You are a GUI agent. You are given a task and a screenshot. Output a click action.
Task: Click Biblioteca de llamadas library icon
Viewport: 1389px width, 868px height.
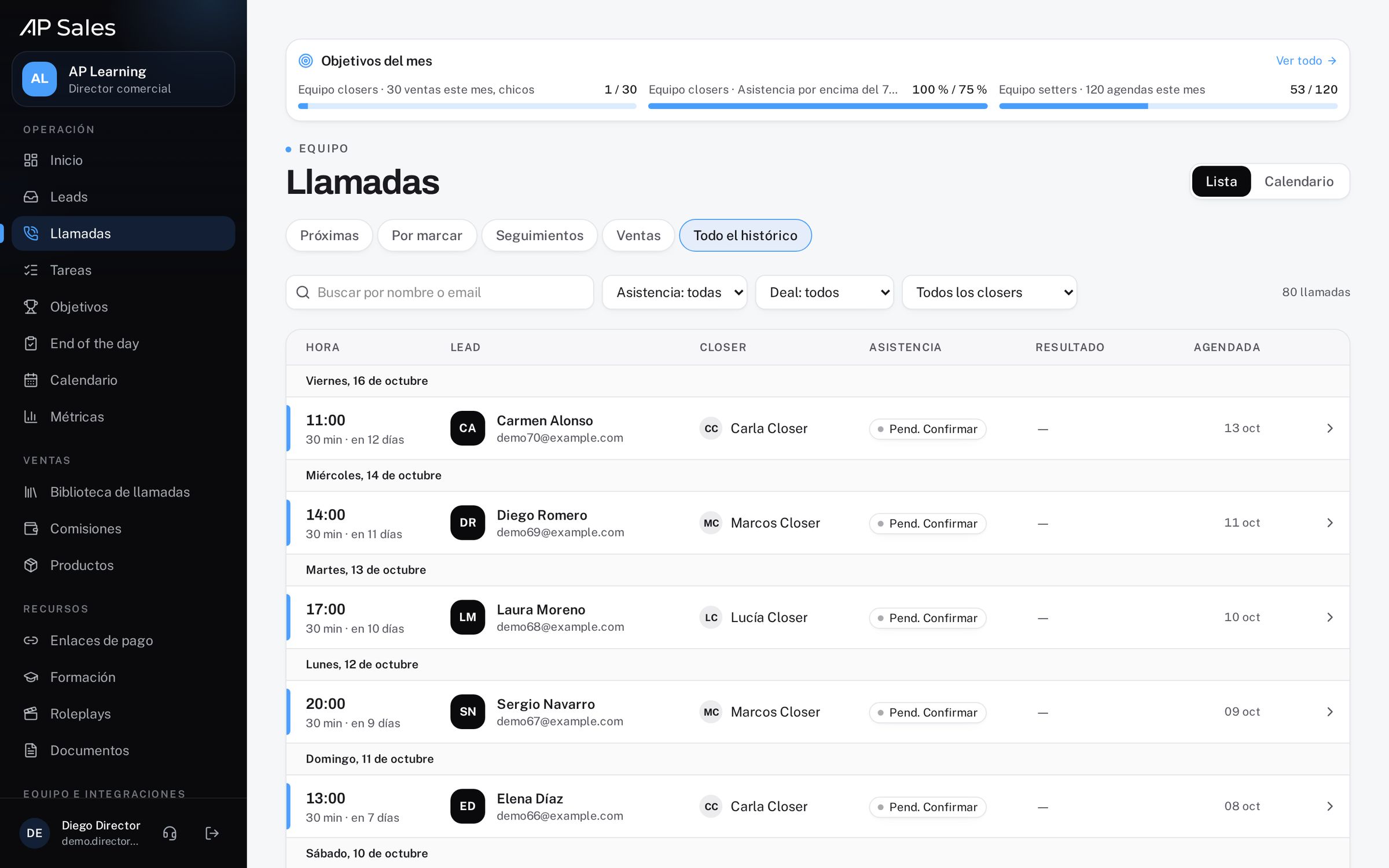click(31, 492)
